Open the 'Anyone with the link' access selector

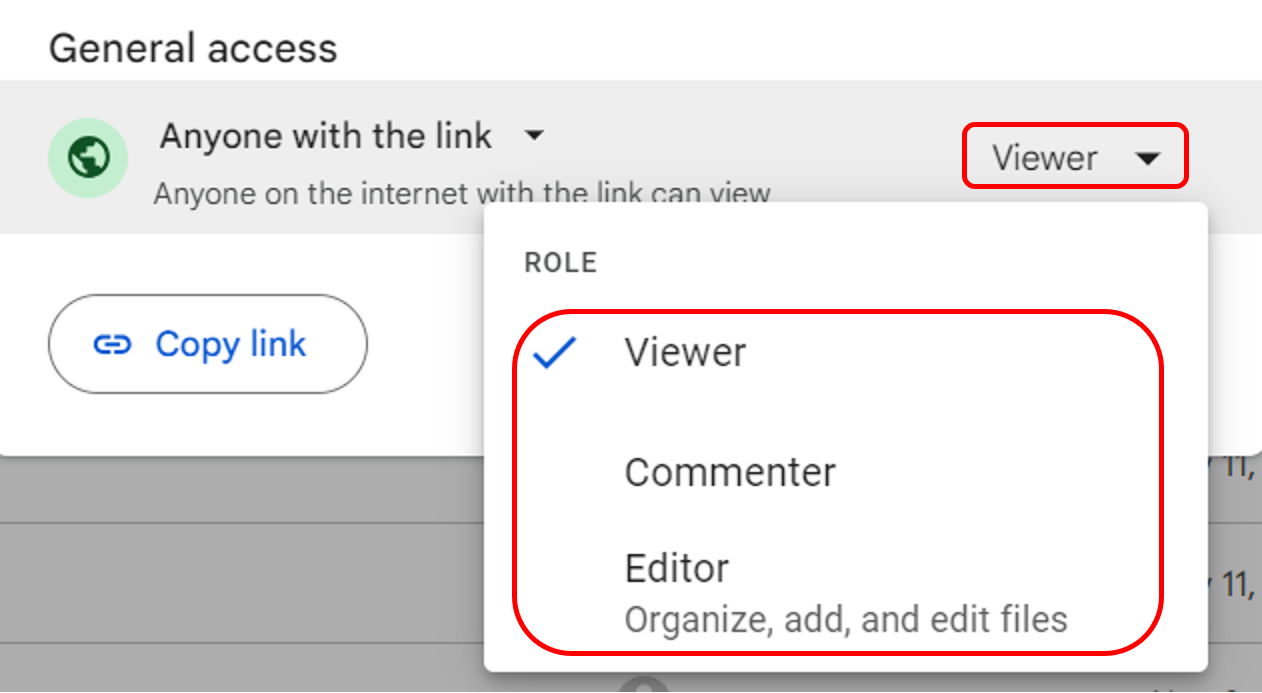[326, 136]
